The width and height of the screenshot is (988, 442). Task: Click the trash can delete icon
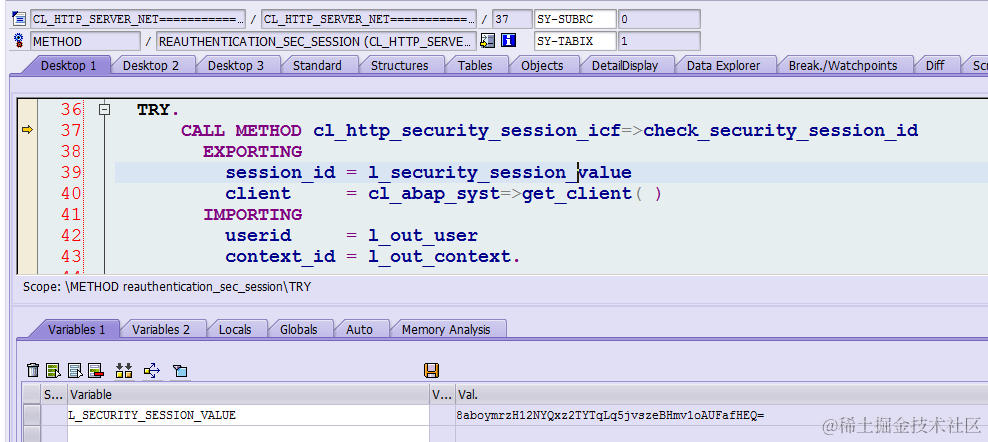coord(33,370)
